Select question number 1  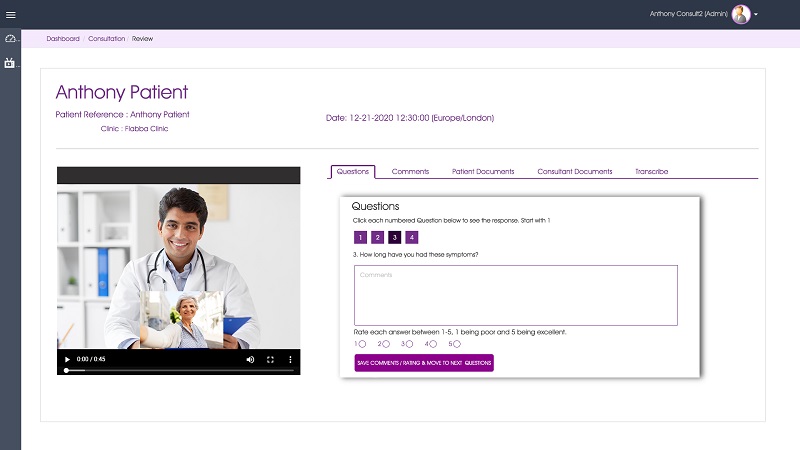(360, 237)
